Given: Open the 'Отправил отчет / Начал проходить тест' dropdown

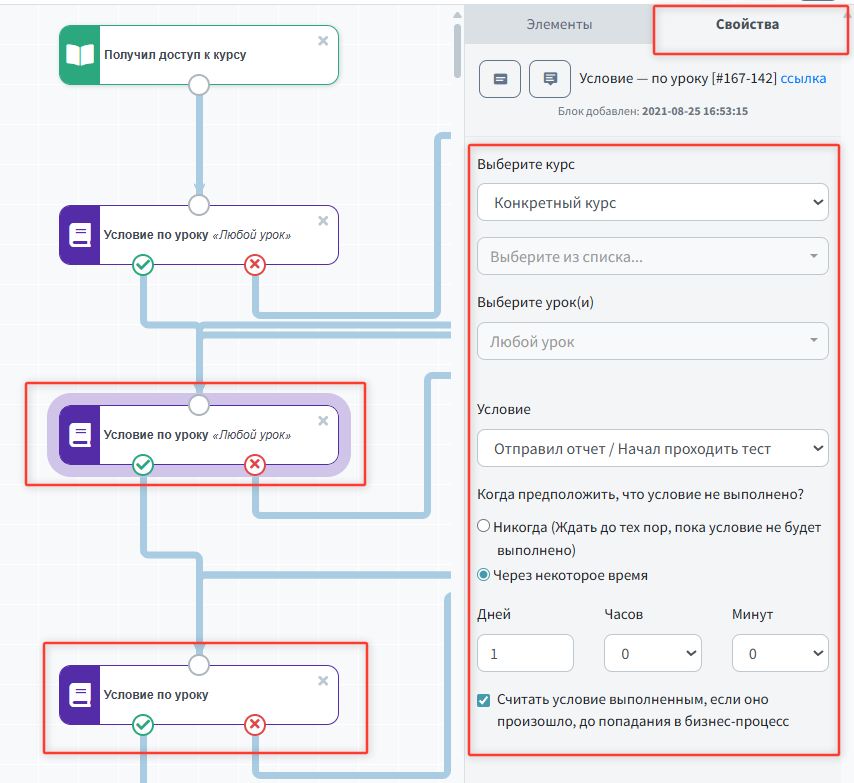Looking at the screenshot, I should 652,449.
